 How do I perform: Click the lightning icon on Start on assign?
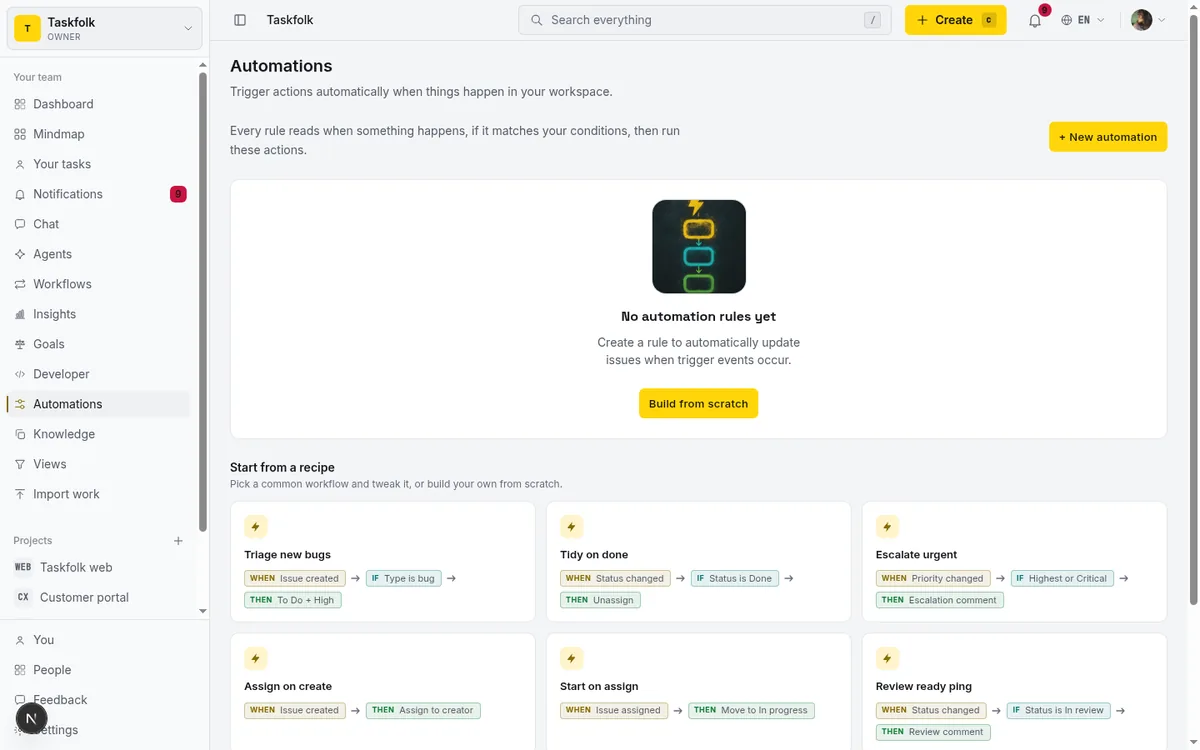tap(572, 659)
